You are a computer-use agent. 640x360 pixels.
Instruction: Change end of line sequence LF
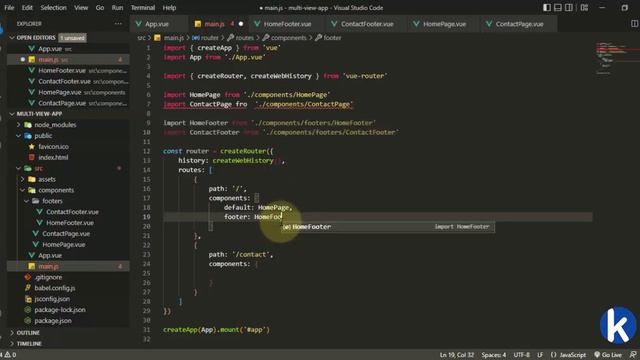pos(540,355)
